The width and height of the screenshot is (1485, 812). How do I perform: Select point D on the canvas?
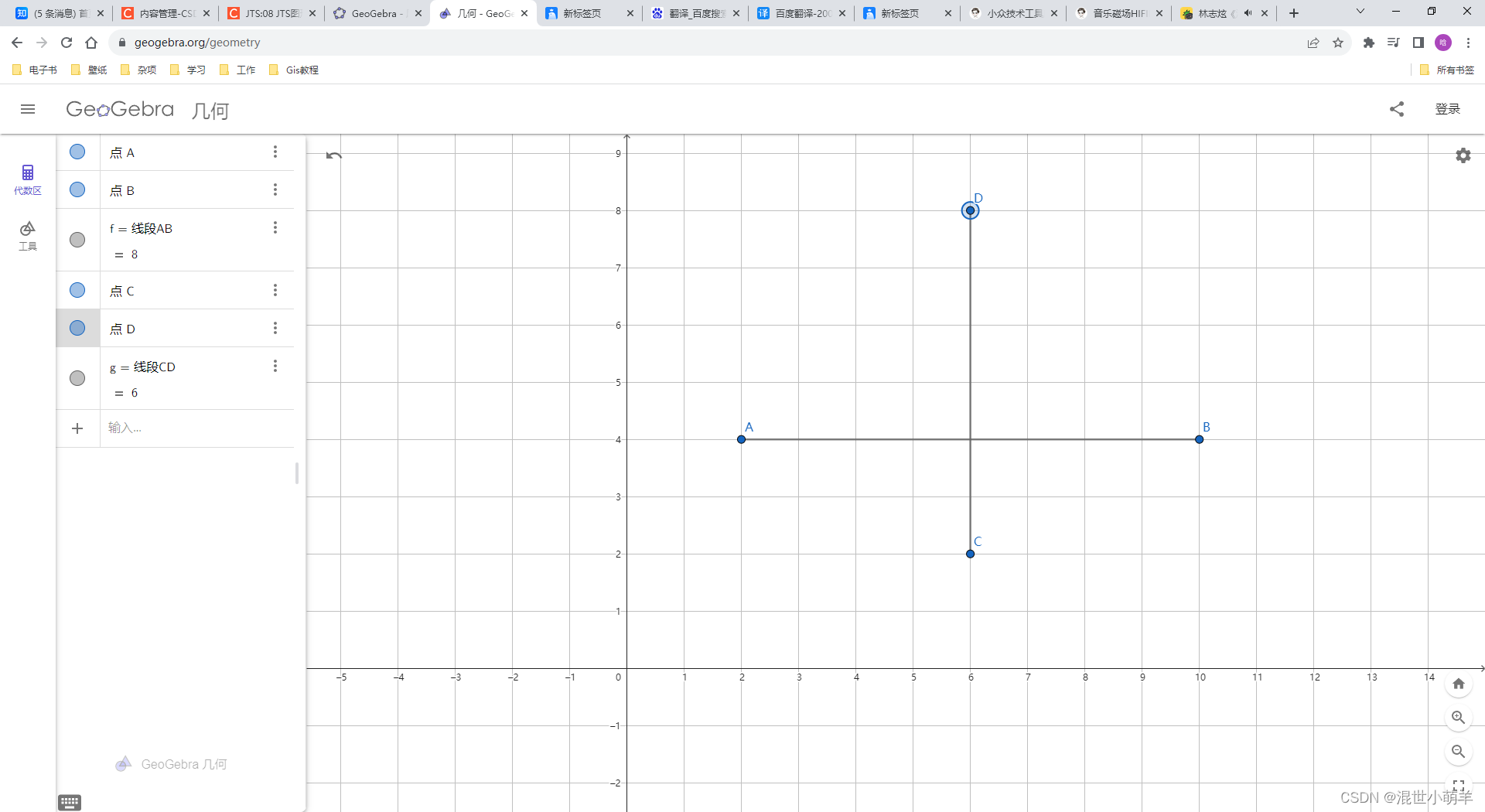[x=971, y=210]
